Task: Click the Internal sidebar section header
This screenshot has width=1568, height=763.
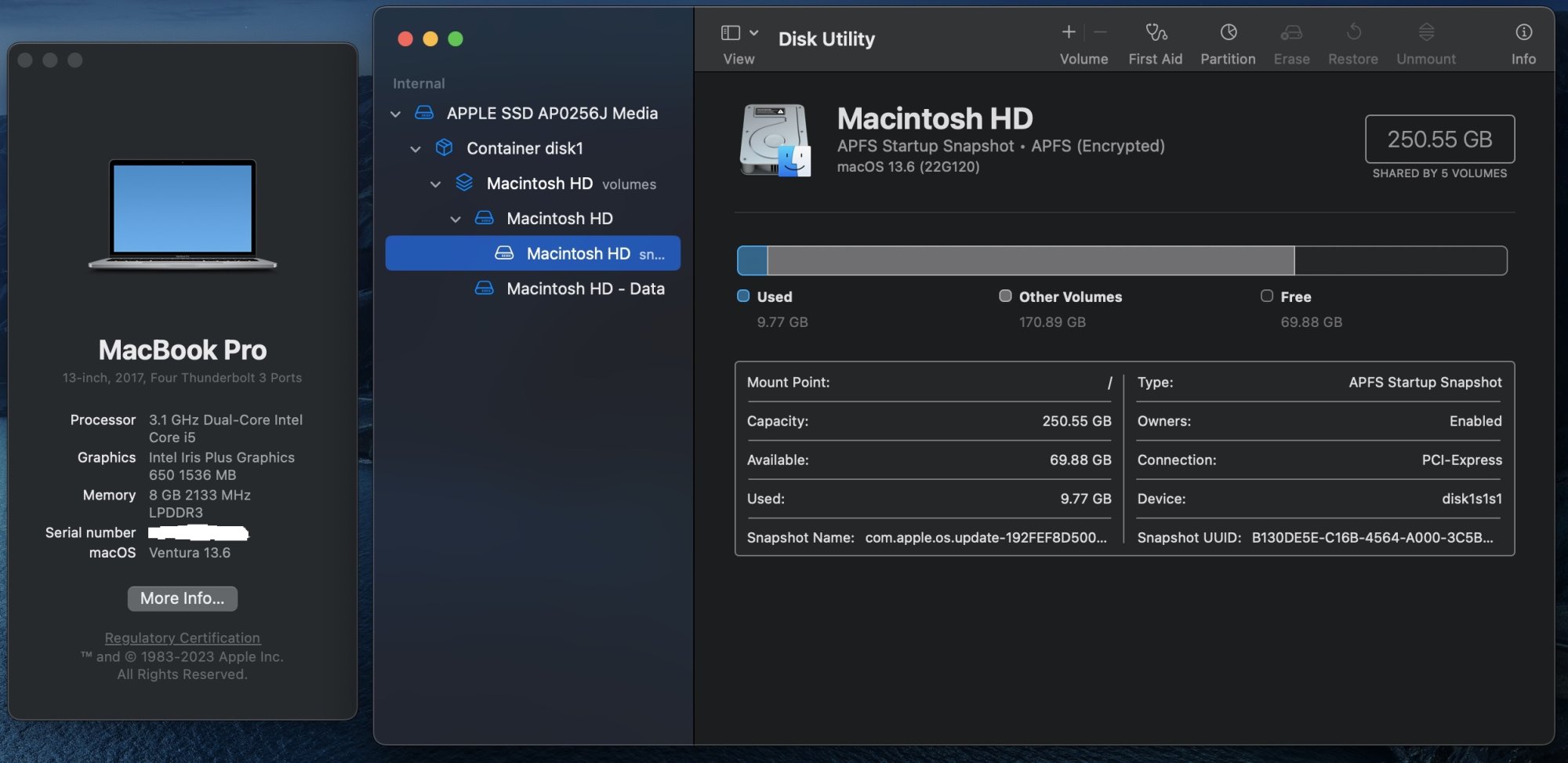Action: (x=419, y=84)
